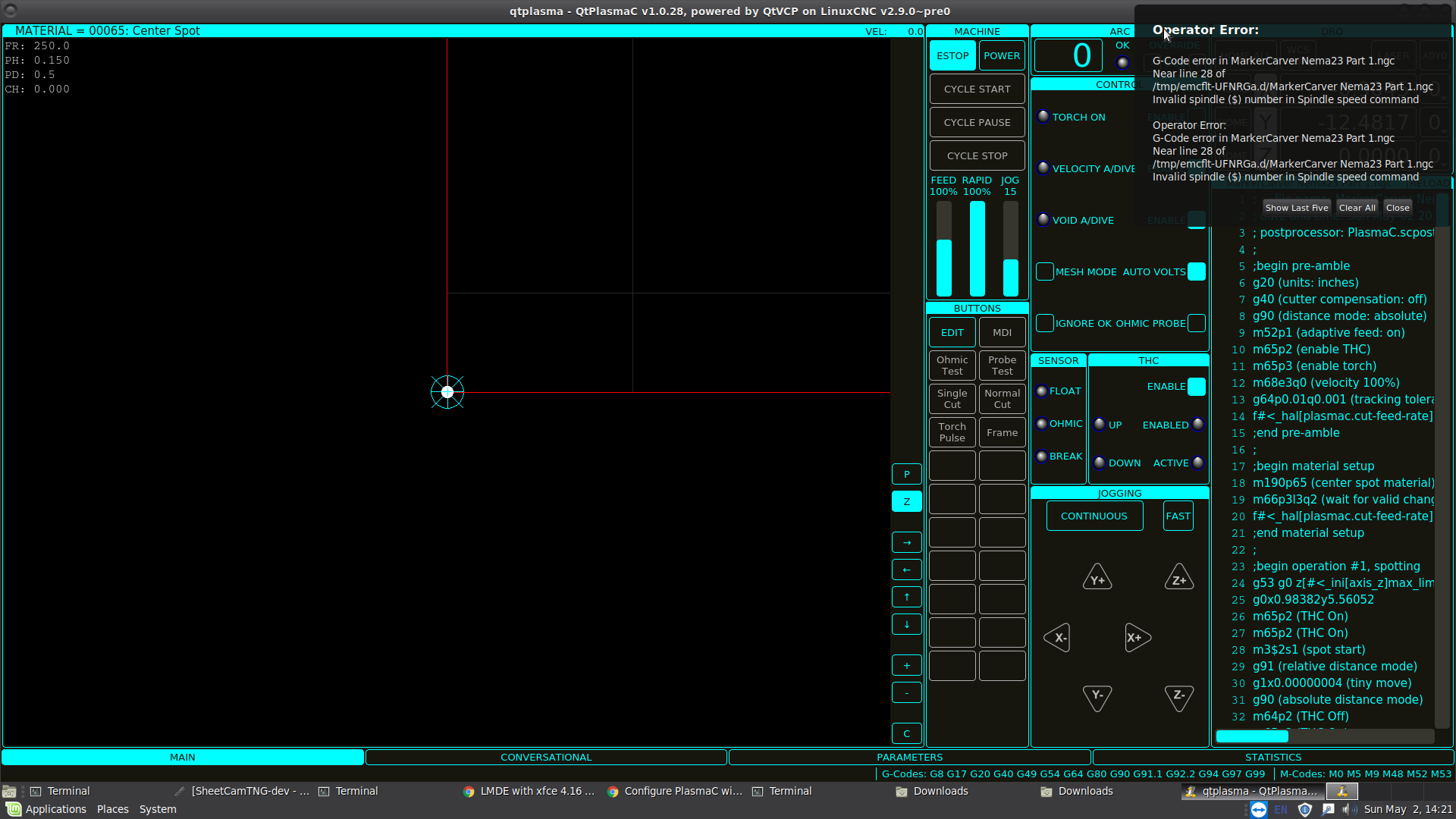Switch to the STATISTICS tab
Image resolution: width=1456 pixels, height=819 pixels.
[x=1273, y=757]
